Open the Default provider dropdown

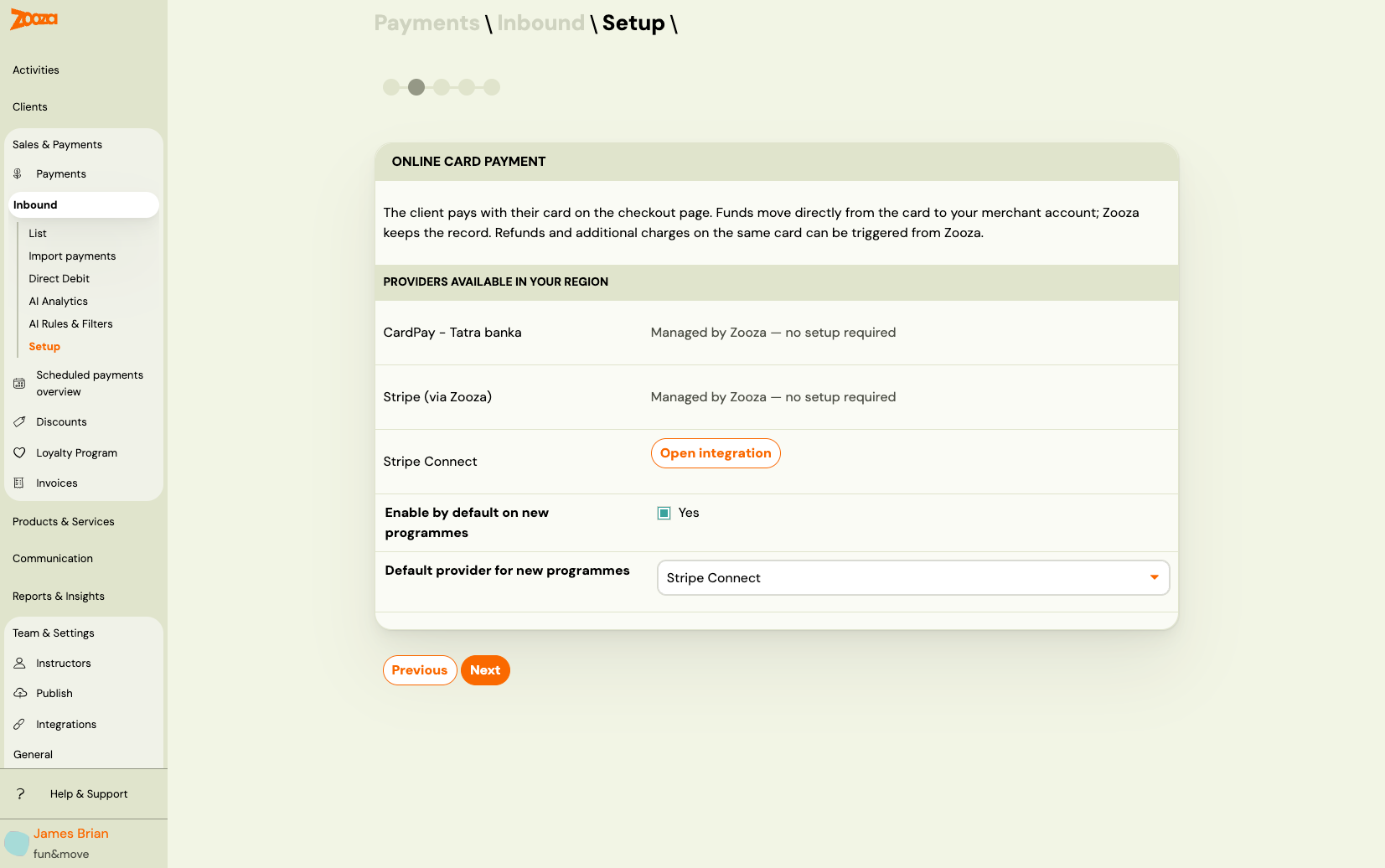(x=912, y=577)
